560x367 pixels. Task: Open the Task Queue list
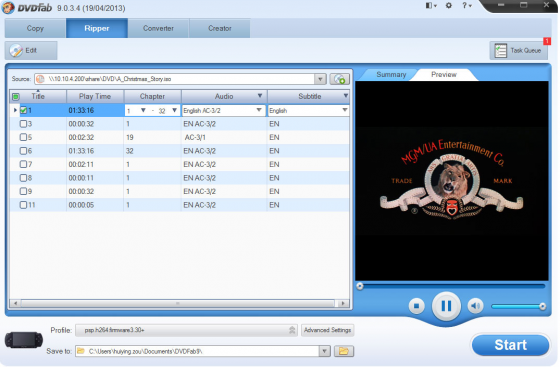[x=519, y=51]
